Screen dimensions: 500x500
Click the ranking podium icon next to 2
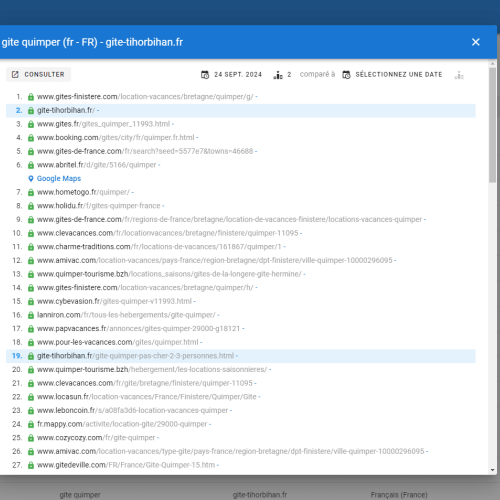pyautogui.click(x=278, y=75)
